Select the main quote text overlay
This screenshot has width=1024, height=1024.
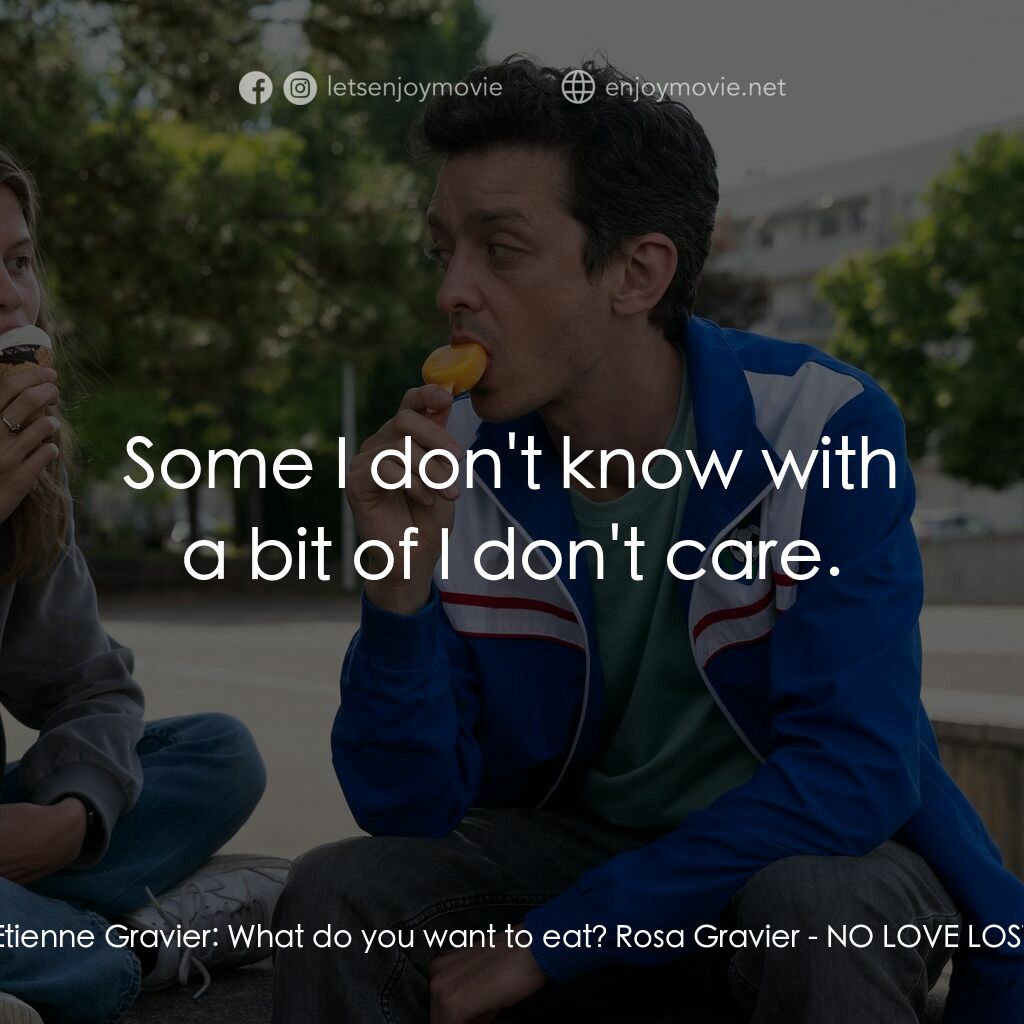[x=510, y=510]
